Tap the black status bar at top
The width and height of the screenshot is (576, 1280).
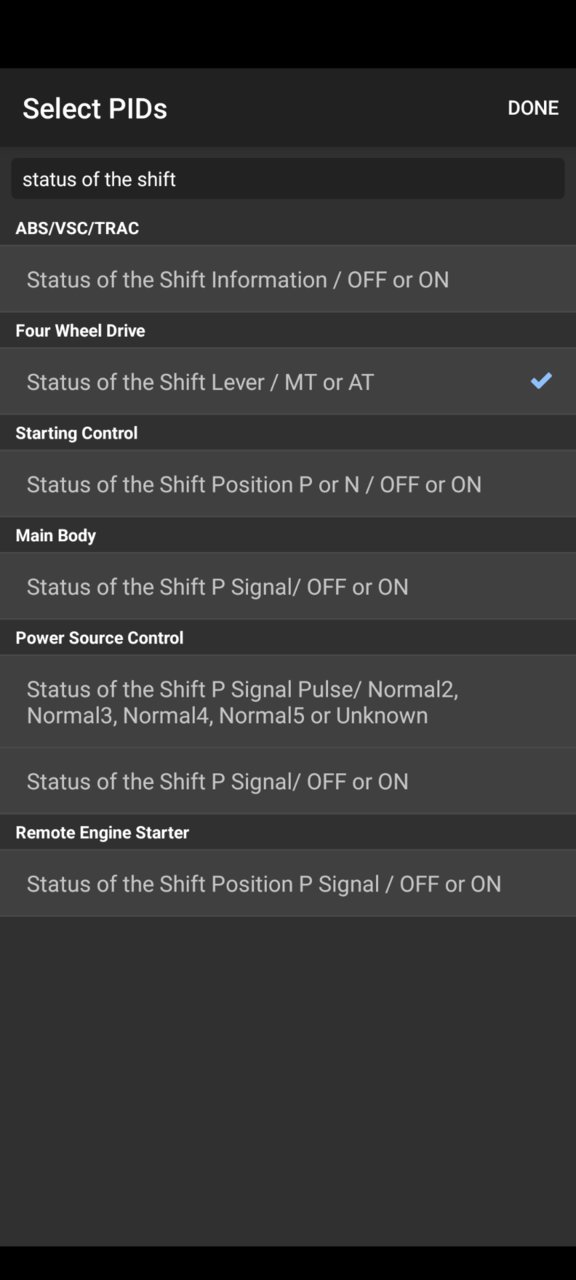pos(288,34)
